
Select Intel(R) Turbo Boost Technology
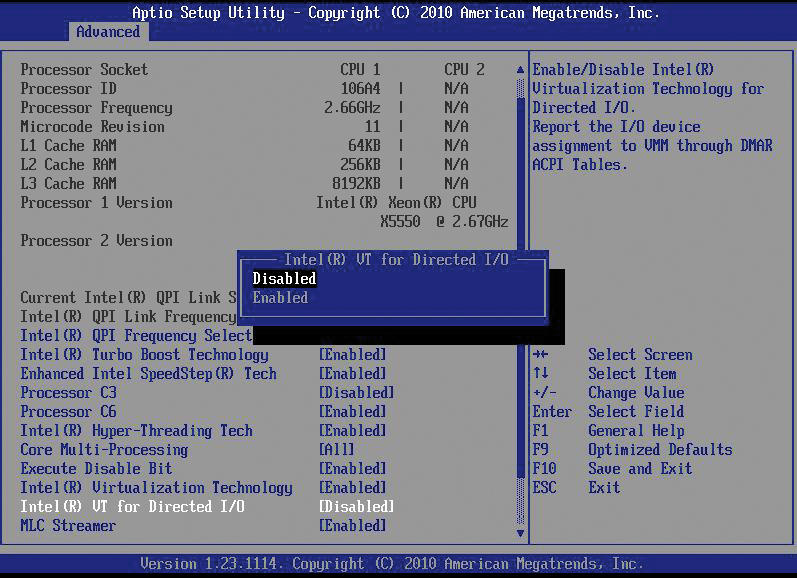[x=144, y=354]
